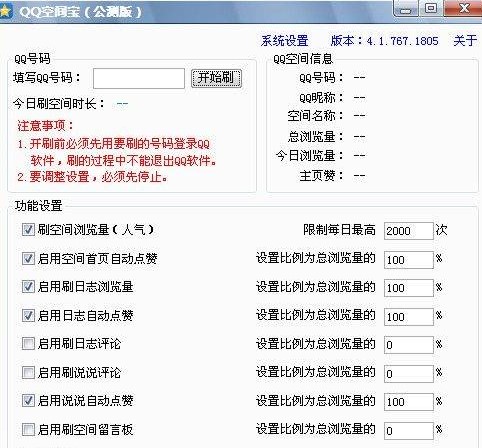Open 系统设置 system settings link

pos(284,41)
